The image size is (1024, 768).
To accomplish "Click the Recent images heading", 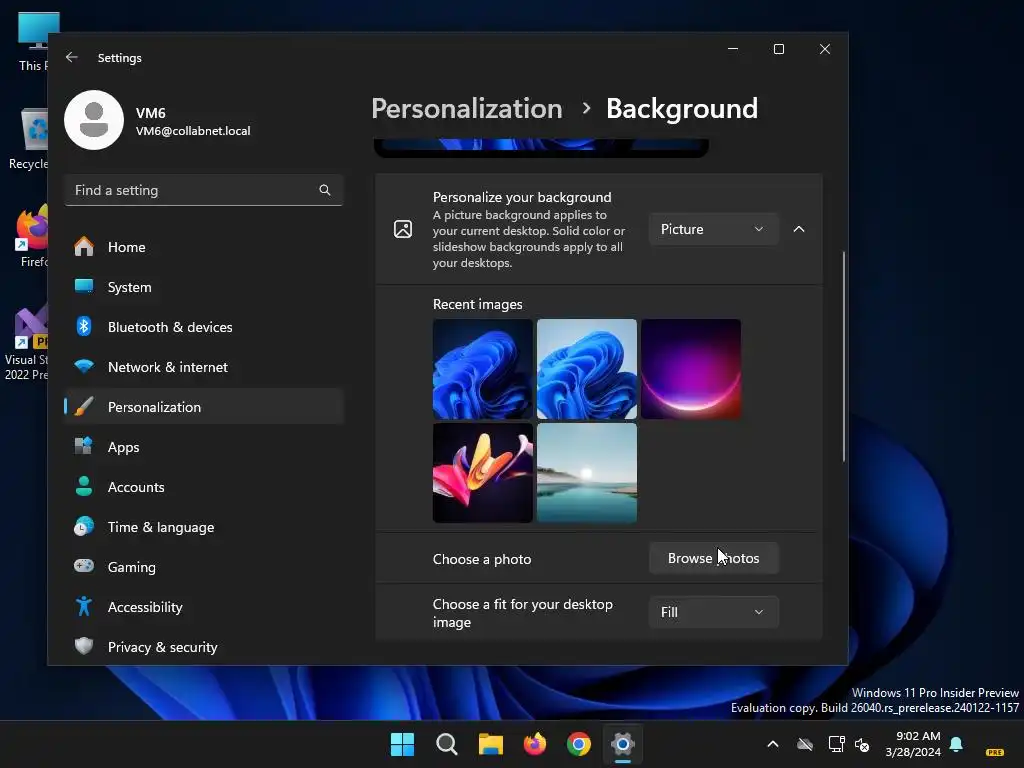I will [477, 304].
